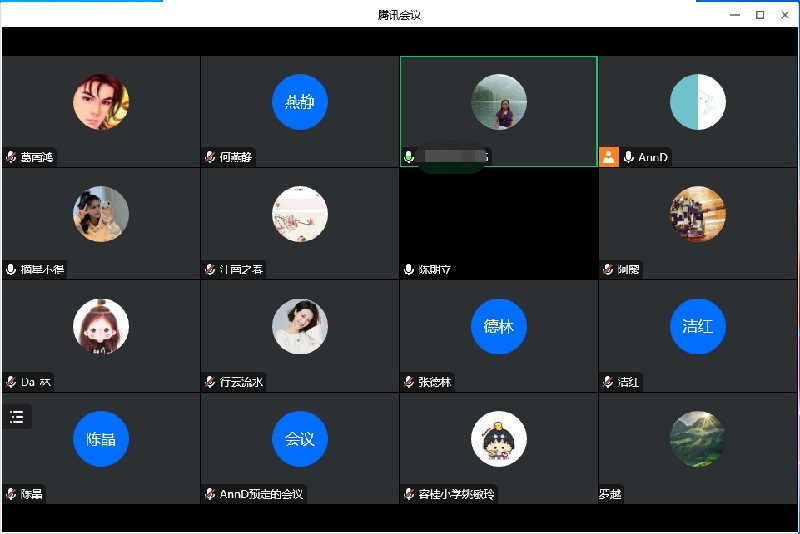This screenshot has width=800, height=534.
Task: Click the muted mic icon beside 陈晶's name
Action: pos(11,494)
